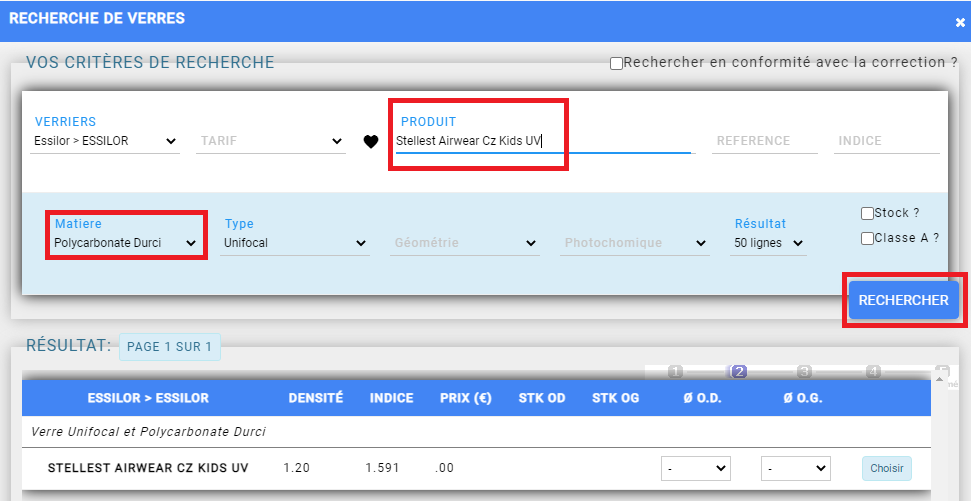This screenshot has width=971, height=501.
Task: Click the PAGE 1 SUR 1 badge
Action: (x=170, y=347)
